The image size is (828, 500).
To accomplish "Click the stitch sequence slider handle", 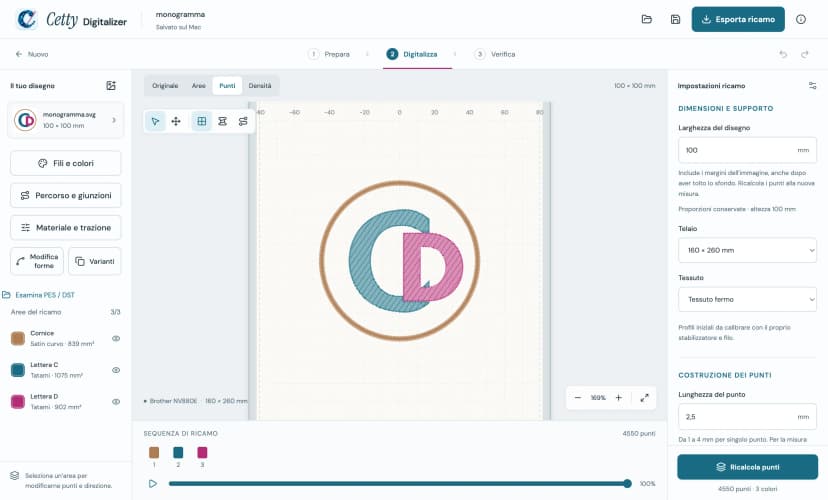I will pyautogui.click(x=627, y=483).
